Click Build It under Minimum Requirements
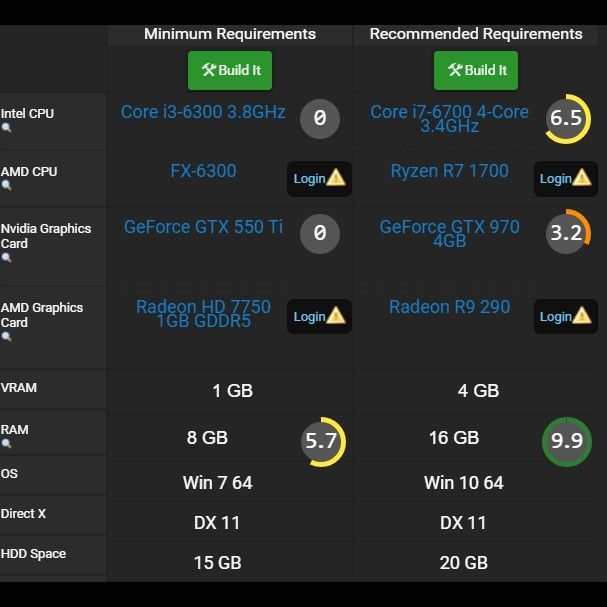The height and width of the screenshot is (607, 607). [230, 70]
